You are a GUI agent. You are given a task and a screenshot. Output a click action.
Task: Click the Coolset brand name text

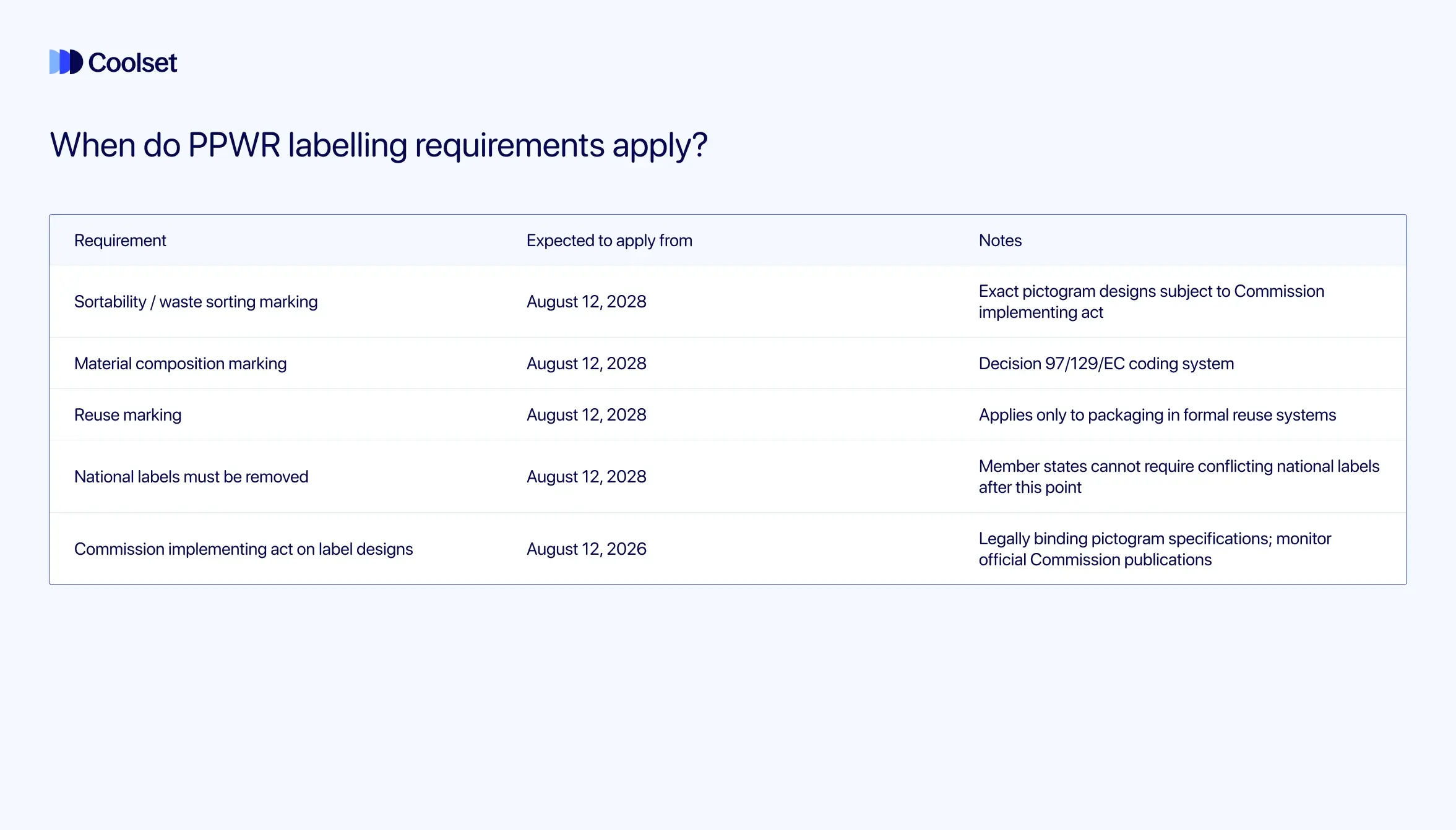coord(132,62)
